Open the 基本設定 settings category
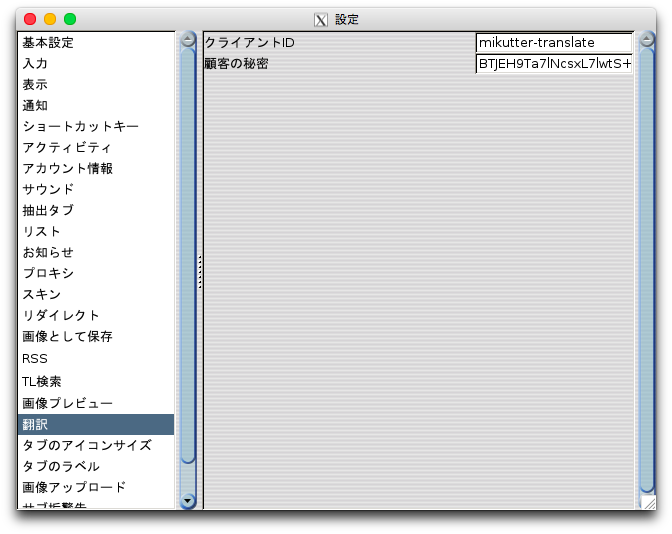This screenshot has height=534, width=672. tap(96, 42)
